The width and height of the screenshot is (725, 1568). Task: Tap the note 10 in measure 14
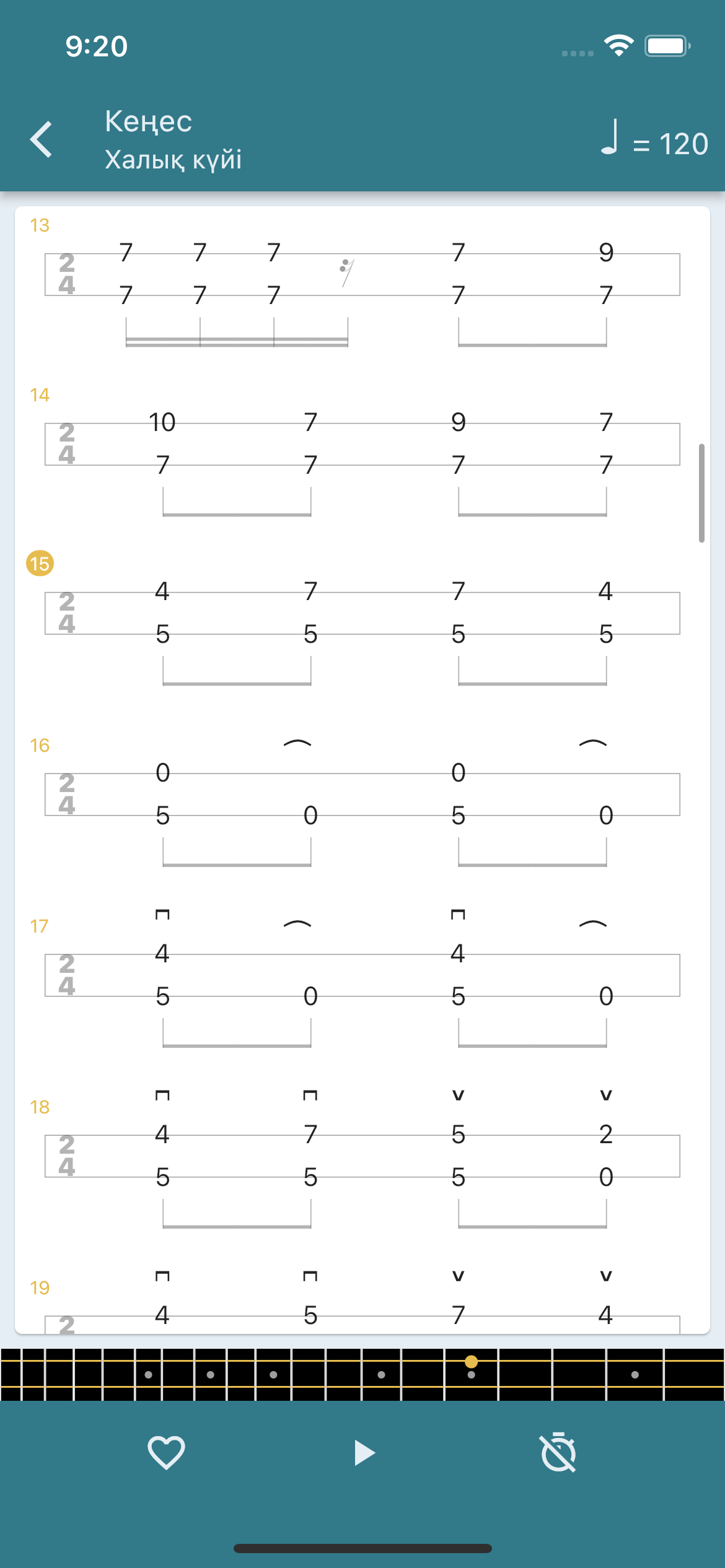162,422
